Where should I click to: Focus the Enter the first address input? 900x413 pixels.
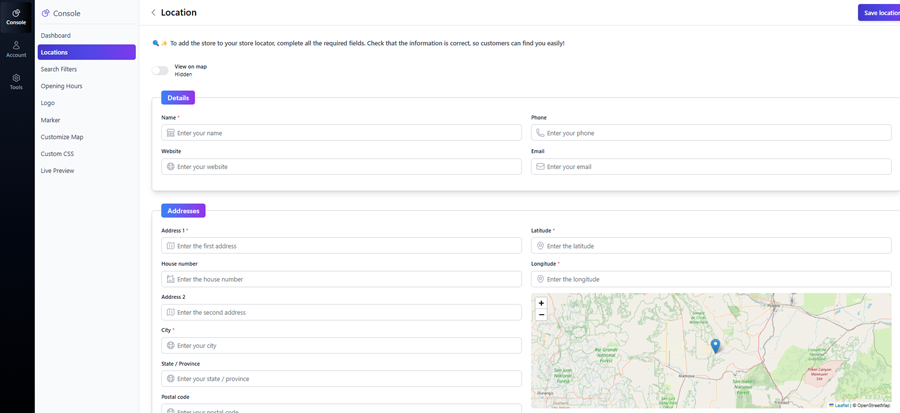pos(342,246)
